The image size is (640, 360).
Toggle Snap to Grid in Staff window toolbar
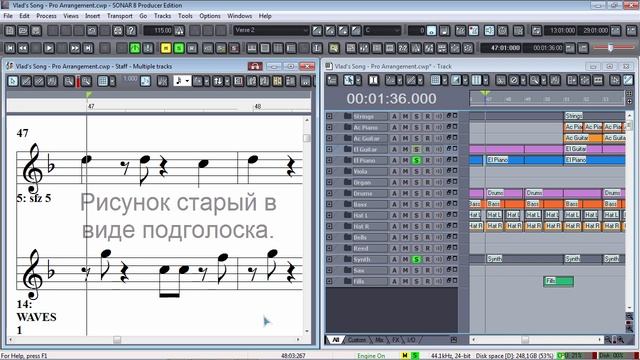tap(103, 81)
